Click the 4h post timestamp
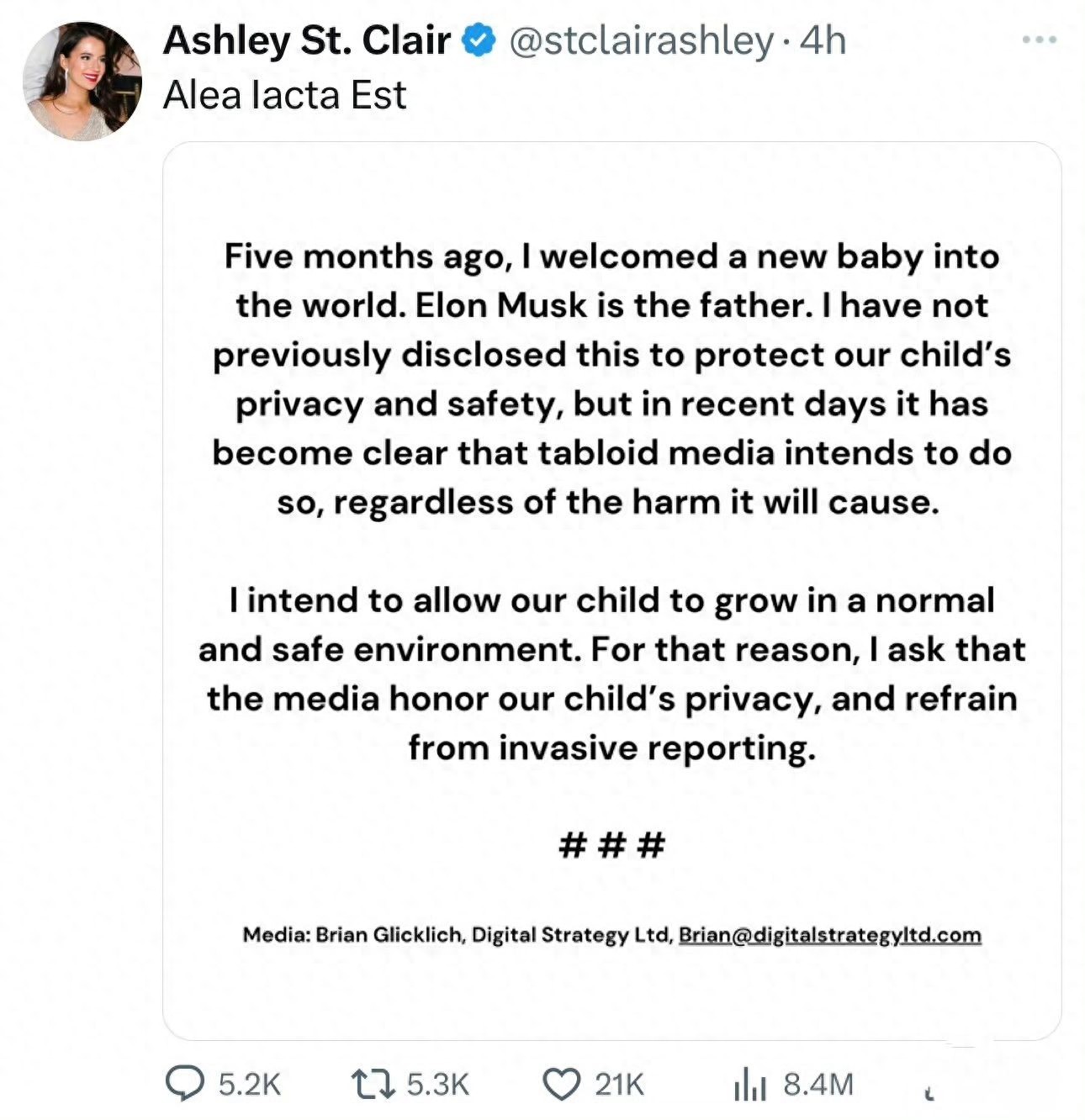This screenshot has height=1120, width=1085. [823, 40]
